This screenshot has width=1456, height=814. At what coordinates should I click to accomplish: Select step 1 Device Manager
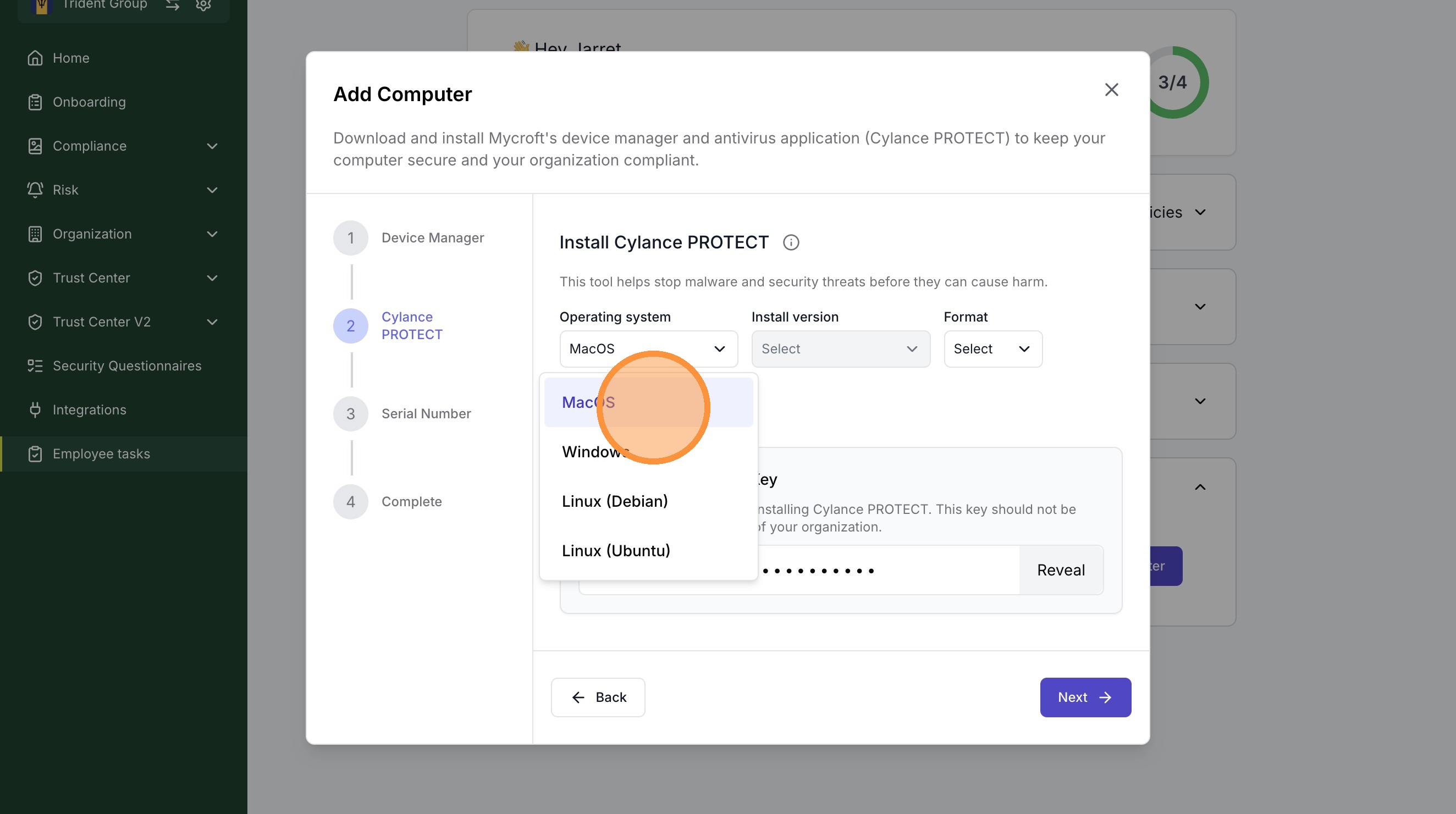tap(409, 238)
